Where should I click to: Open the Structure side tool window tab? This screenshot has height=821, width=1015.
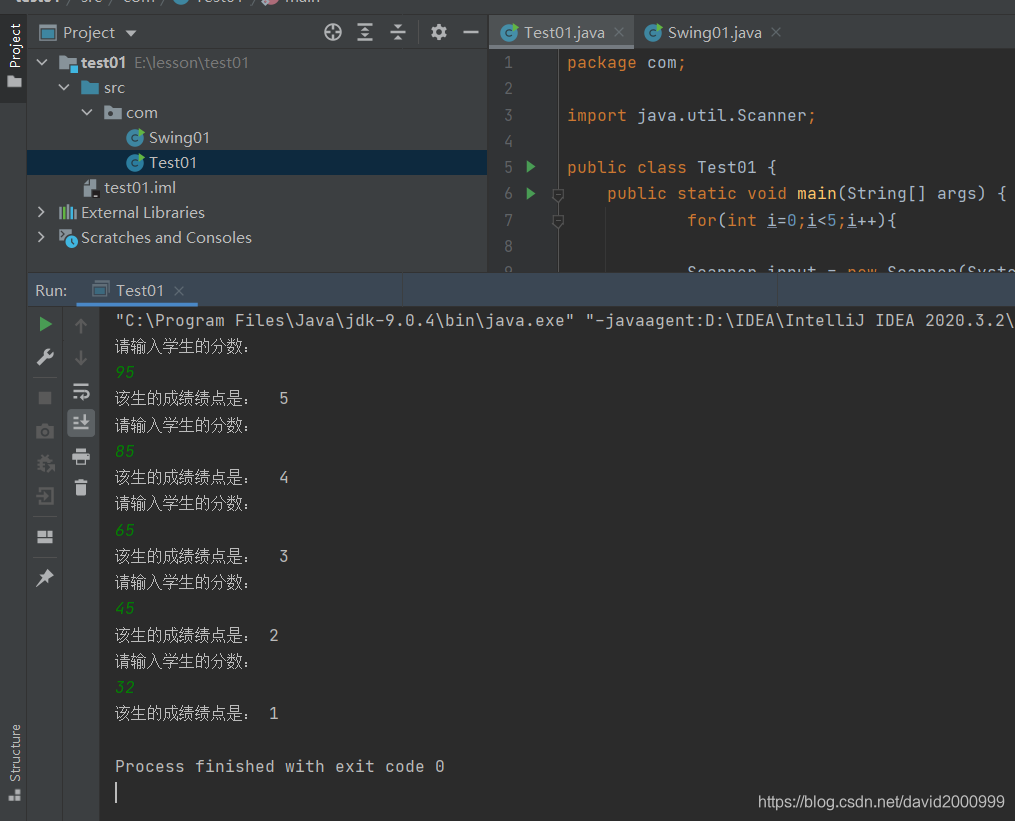[x=14, y=762]
